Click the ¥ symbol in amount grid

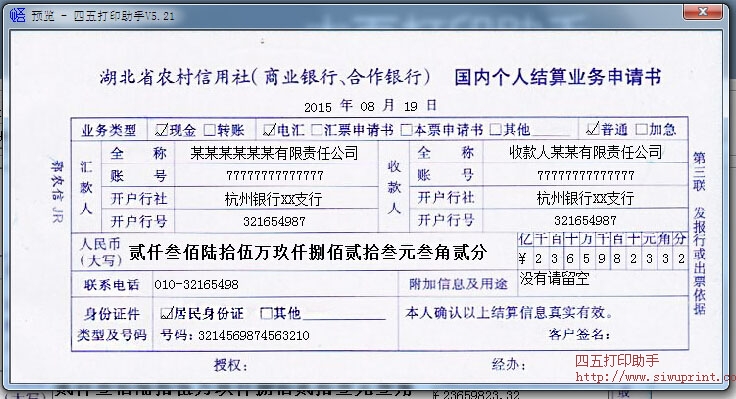click(523, 258)
